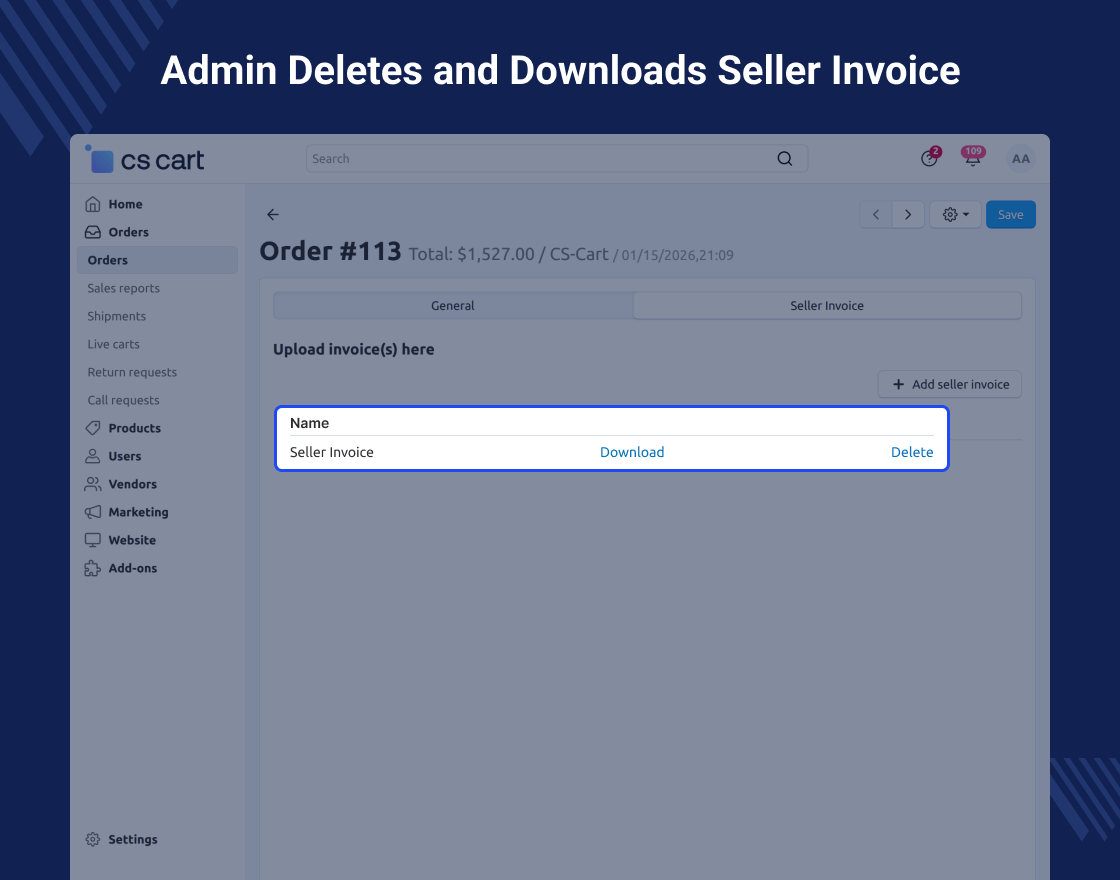Switch to the General tab
Screen dimensions: 1120x880
click(453, 306)
